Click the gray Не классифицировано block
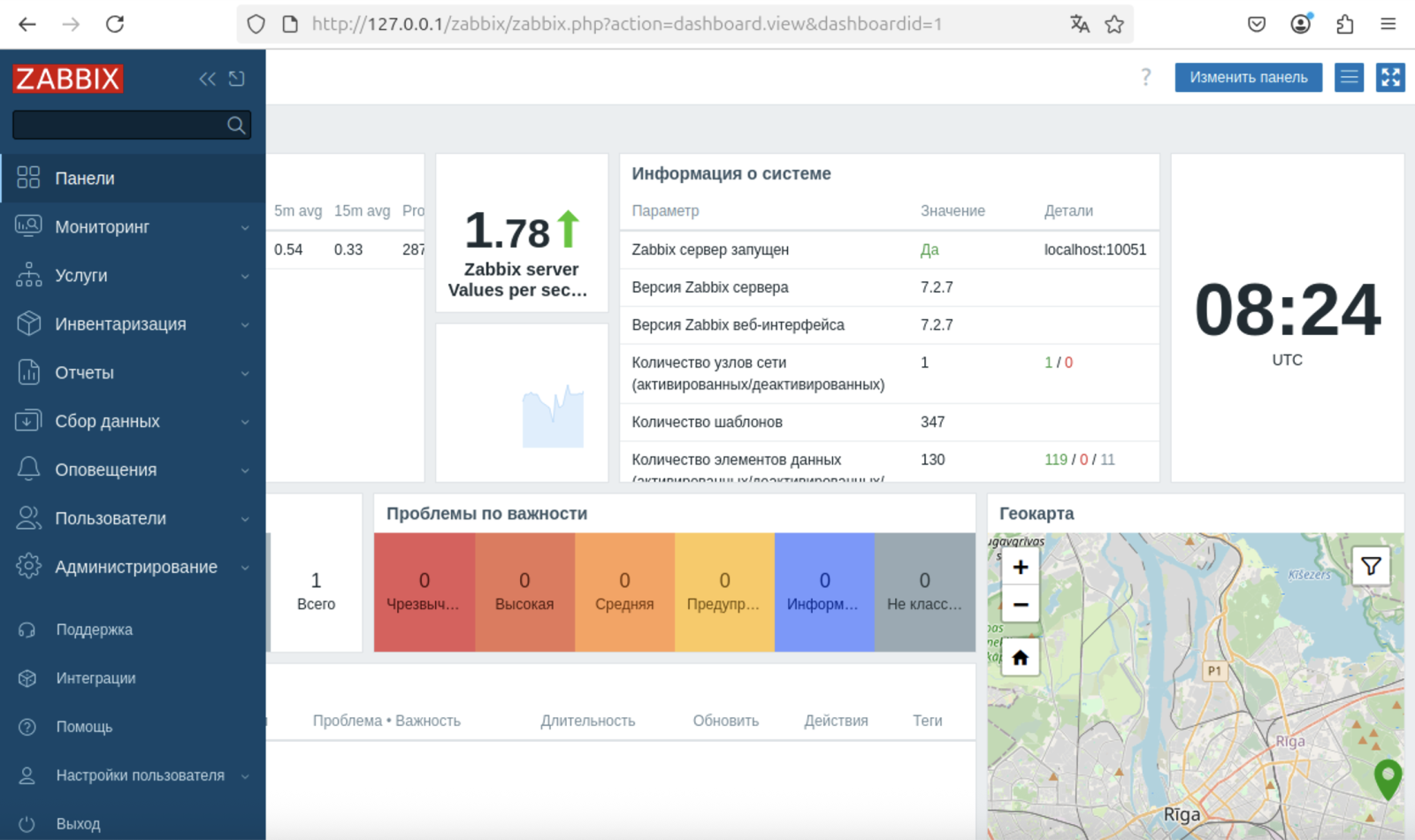The height and width of the screenshot is (840, 1415). click(x=925, y=592)
